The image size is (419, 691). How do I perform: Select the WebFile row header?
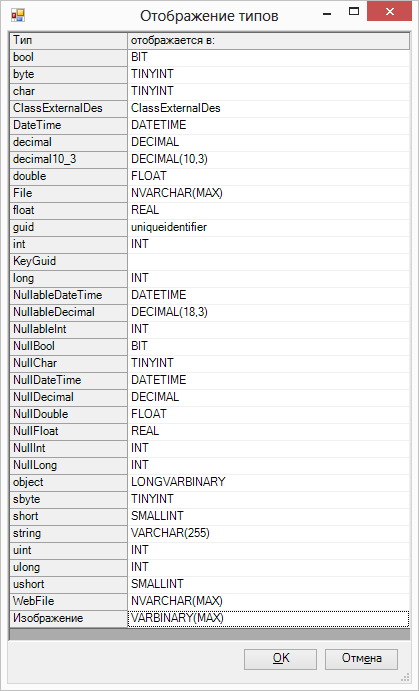(68, 601)
